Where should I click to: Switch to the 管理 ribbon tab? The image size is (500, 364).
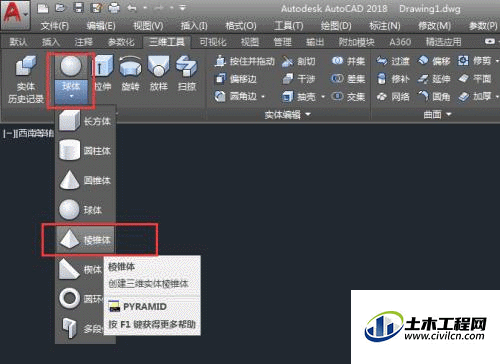coord(282,42)
